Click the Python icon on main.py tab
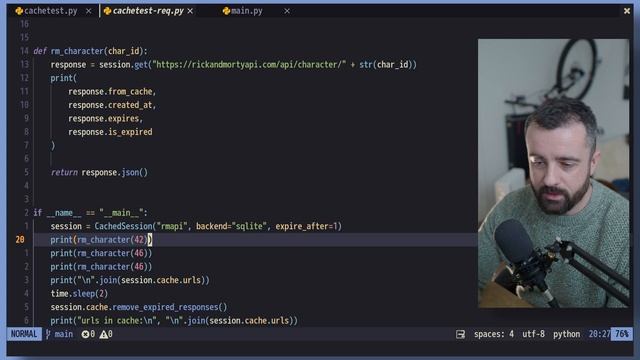This screenshot has height=360, width=640. (x=226, y=11)
